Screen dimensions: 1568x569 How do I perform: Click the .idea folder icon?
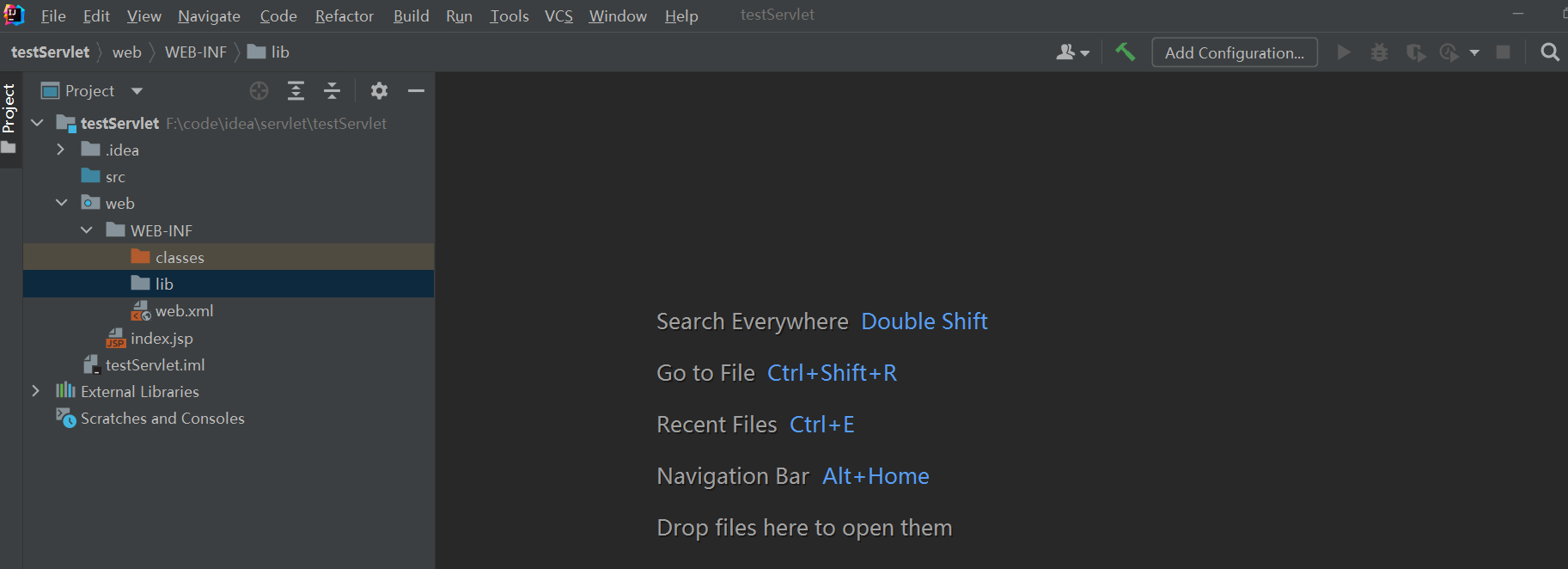point(90,150)
